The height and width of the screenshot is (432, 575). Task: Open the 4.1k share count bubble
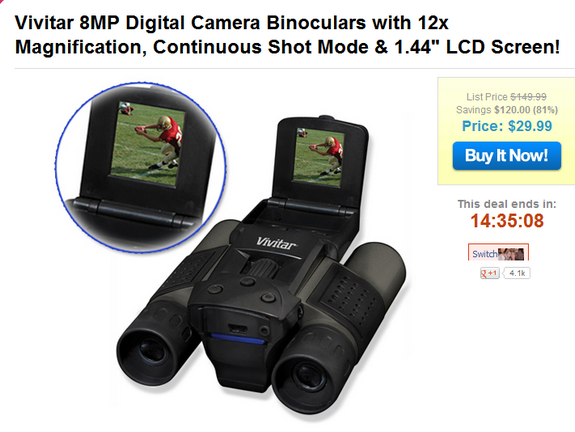point(517,273)
